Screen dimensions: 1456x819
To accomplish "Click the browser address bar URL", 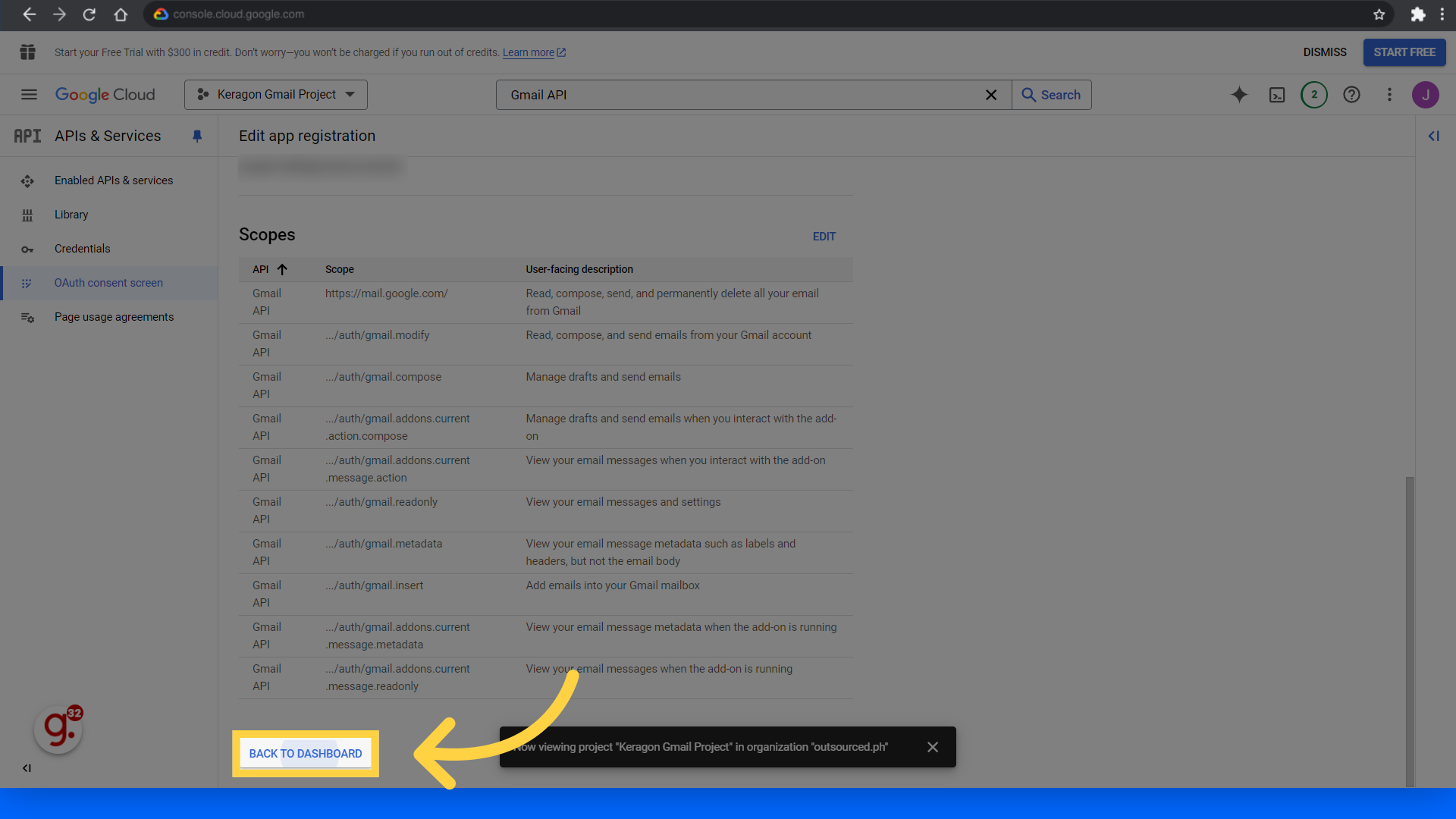I will [x=238, y=14].
